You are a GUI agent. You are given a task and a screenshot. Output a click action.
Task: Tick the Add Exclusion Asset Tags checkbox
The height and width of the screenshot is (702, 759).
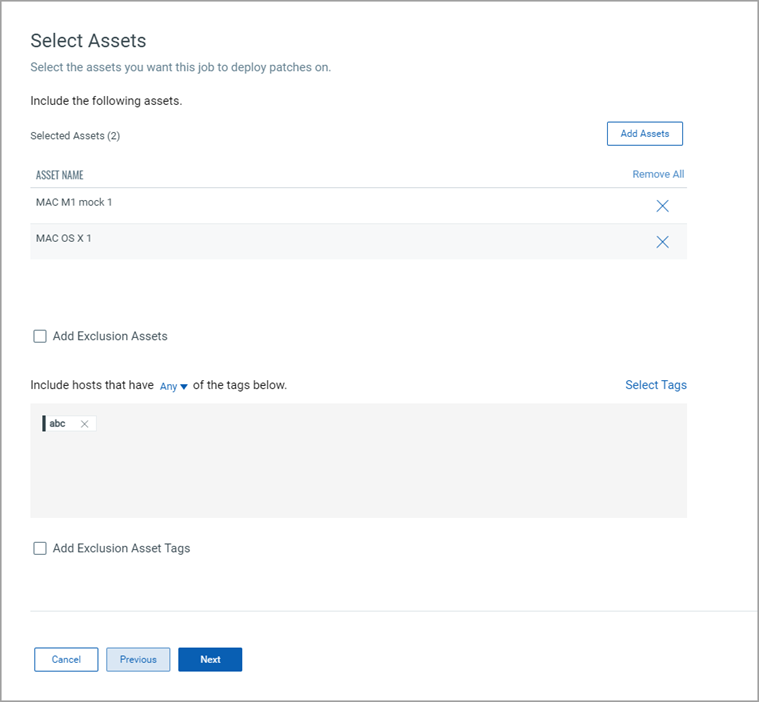40,548
